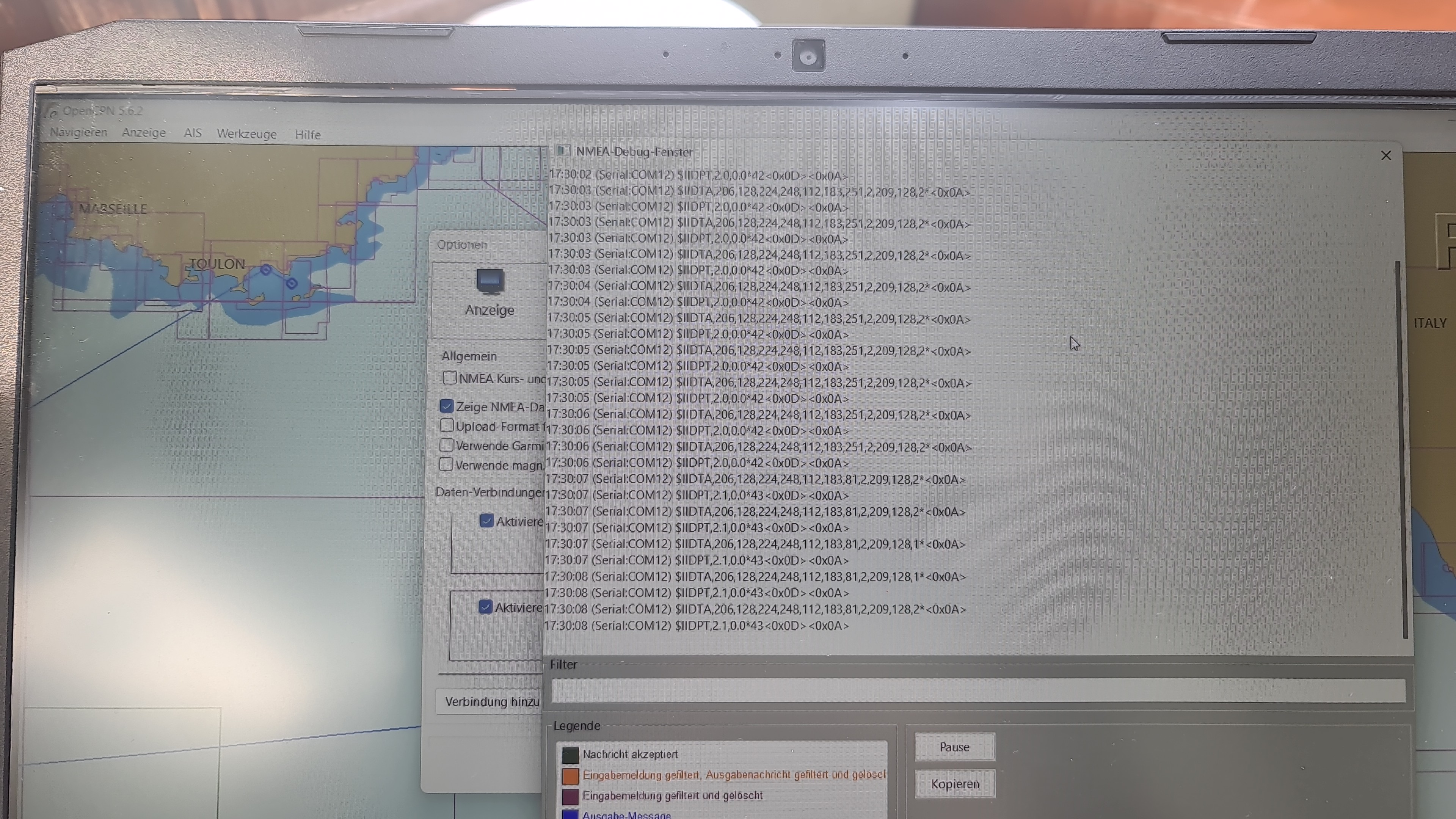Click the left waypoint marker east of Toulon
Image resolution: width=1456 pixels, height=819 pixels.
266,270
